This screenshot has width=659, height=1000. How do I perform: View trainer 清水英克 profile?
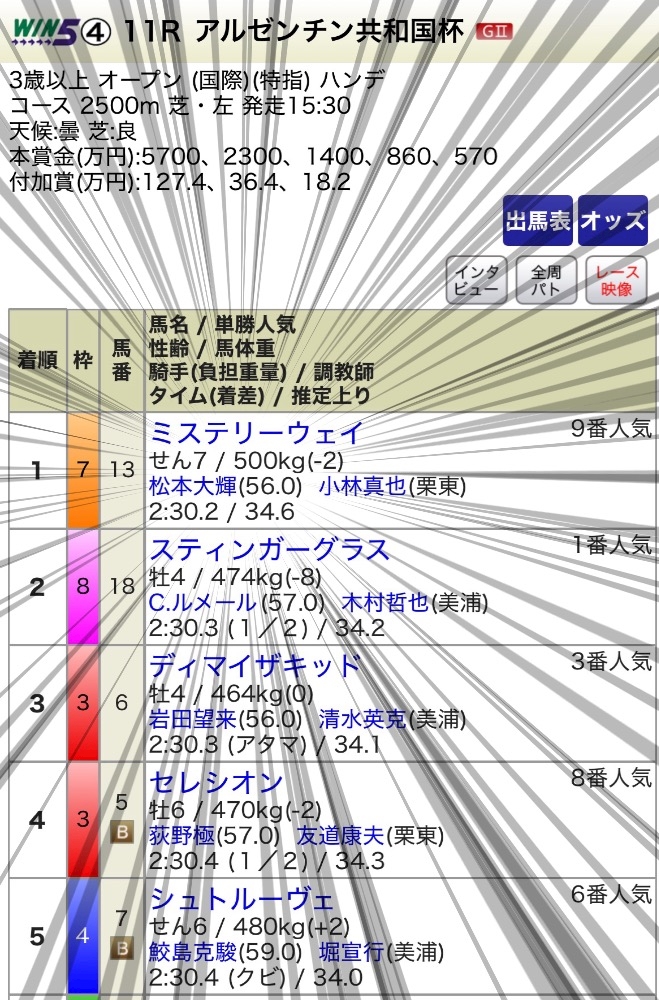point(364,719)
